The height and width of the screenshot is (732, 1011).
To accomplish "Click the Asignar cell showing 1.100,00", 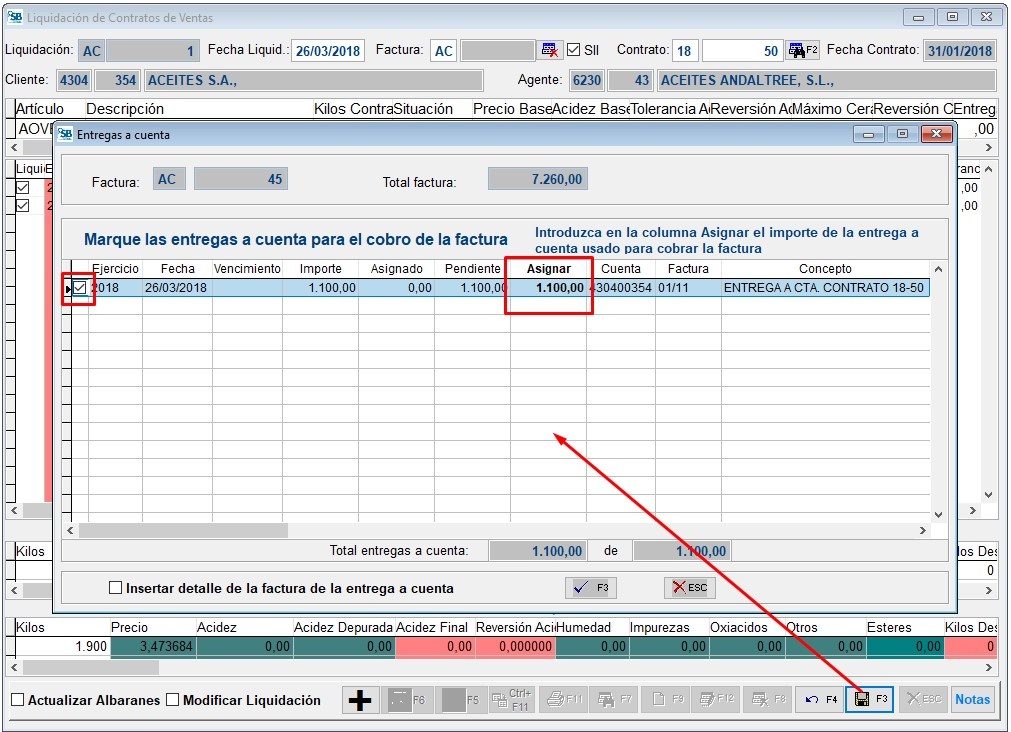I will pos(548,288).
